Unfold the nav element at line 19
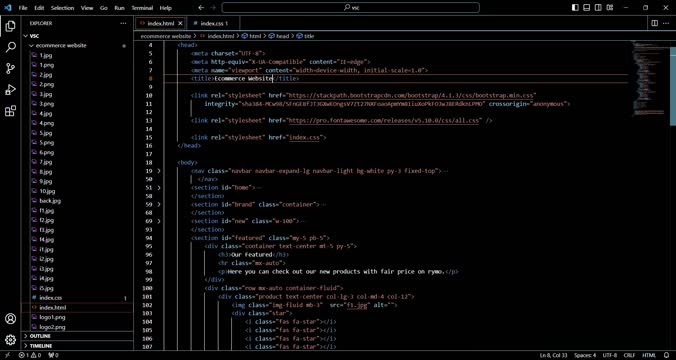Viewport: 676px width, 360px height. coord(159,171)
